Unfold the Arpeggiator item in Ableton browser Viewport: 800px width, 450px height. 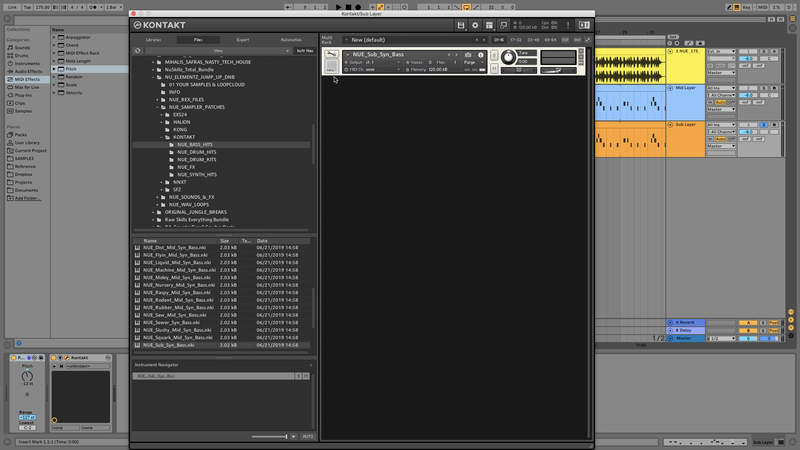point(54,37)
